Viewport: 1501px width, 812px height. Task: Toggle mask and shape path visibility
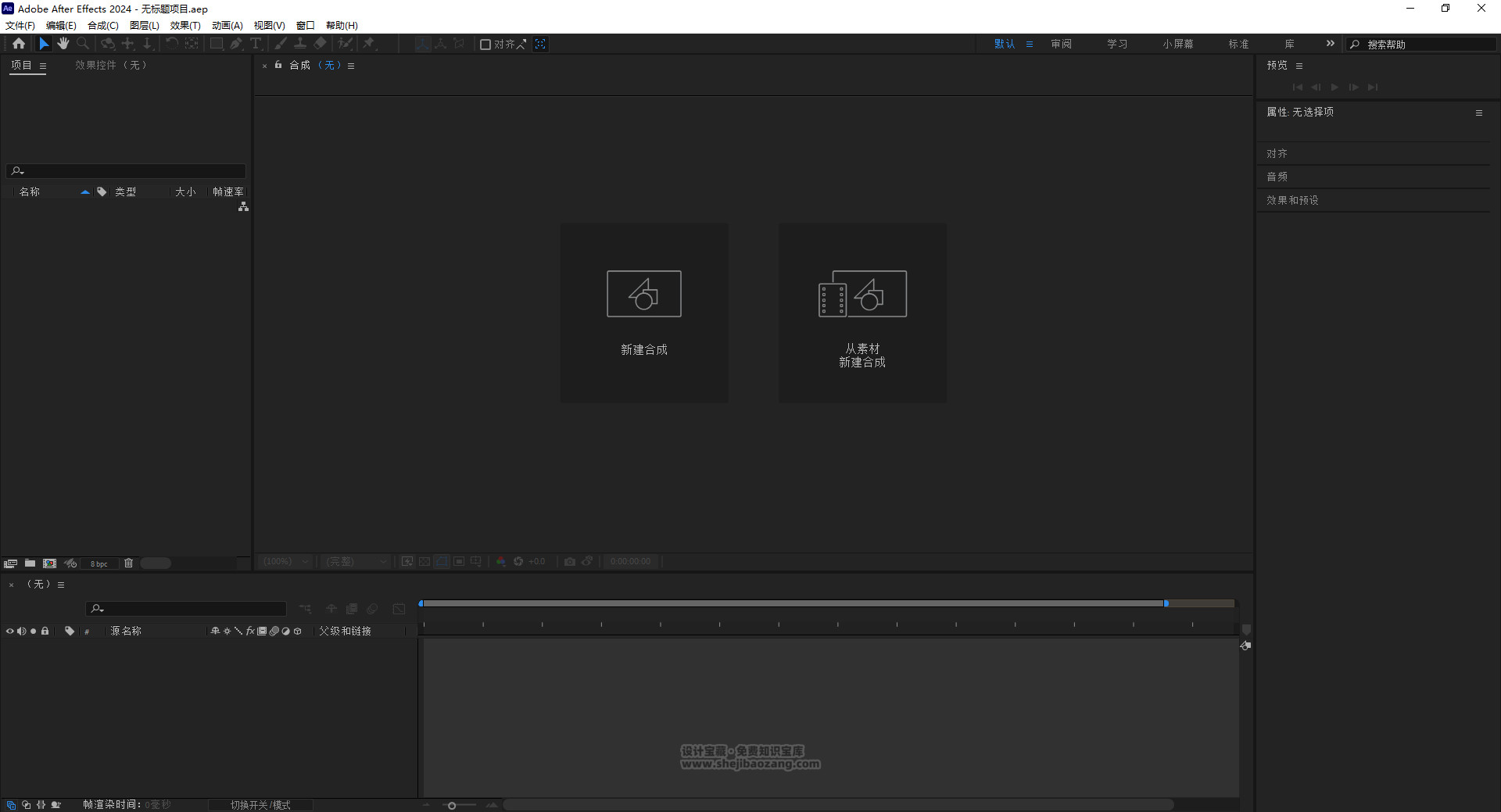pyautogui.click(x=442, y=561)
